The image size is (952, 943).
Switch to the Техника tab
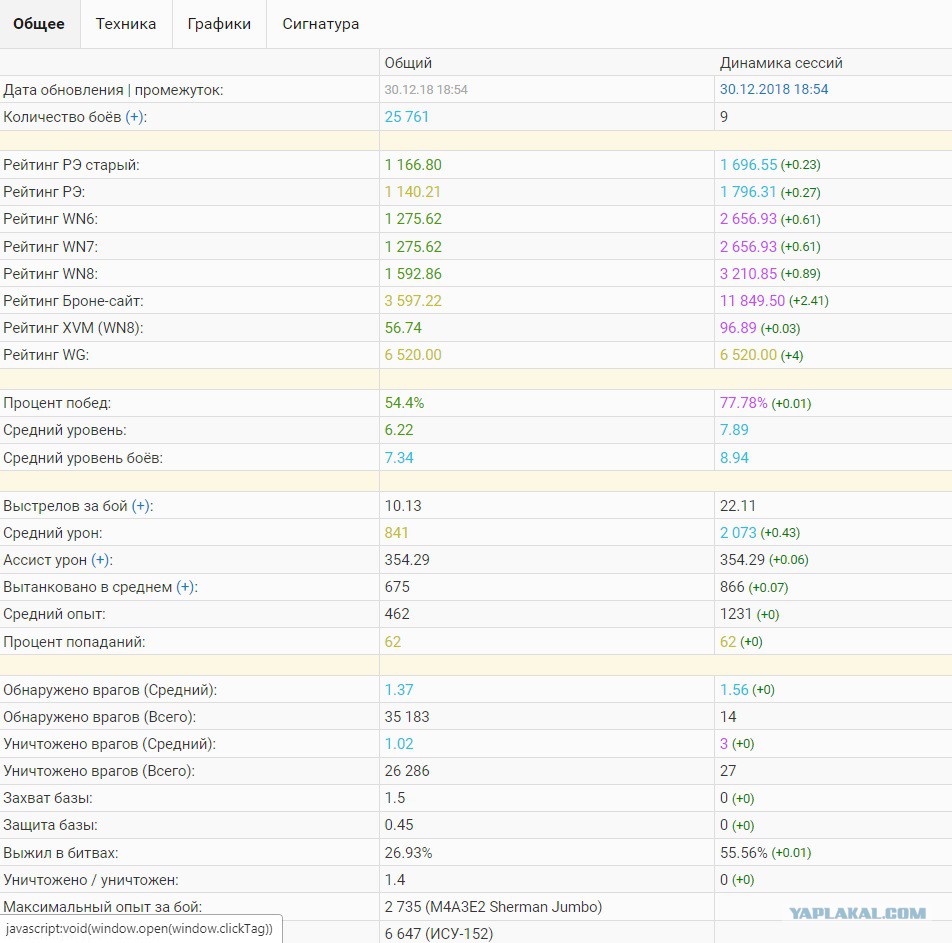[x=126, y=24]
